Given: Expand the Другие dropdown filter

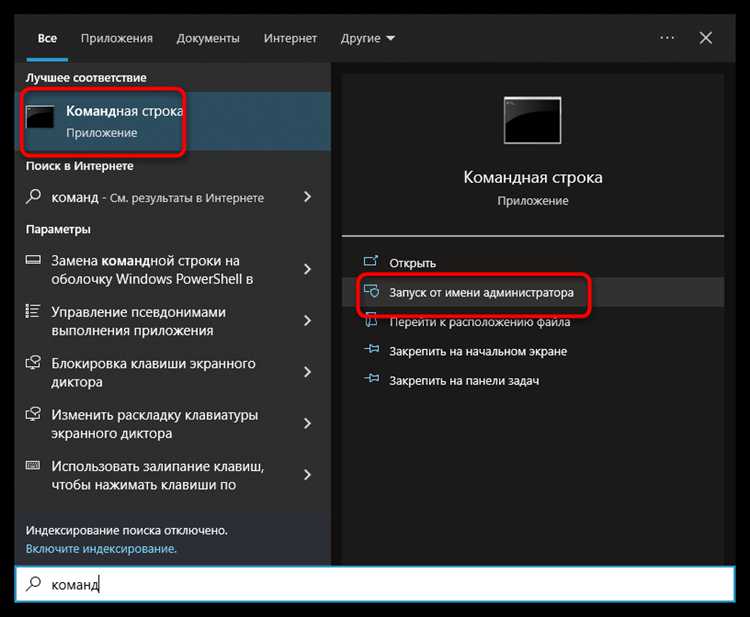Looking at the screenshot, I should pyautogui.click(x=367, y=38).
